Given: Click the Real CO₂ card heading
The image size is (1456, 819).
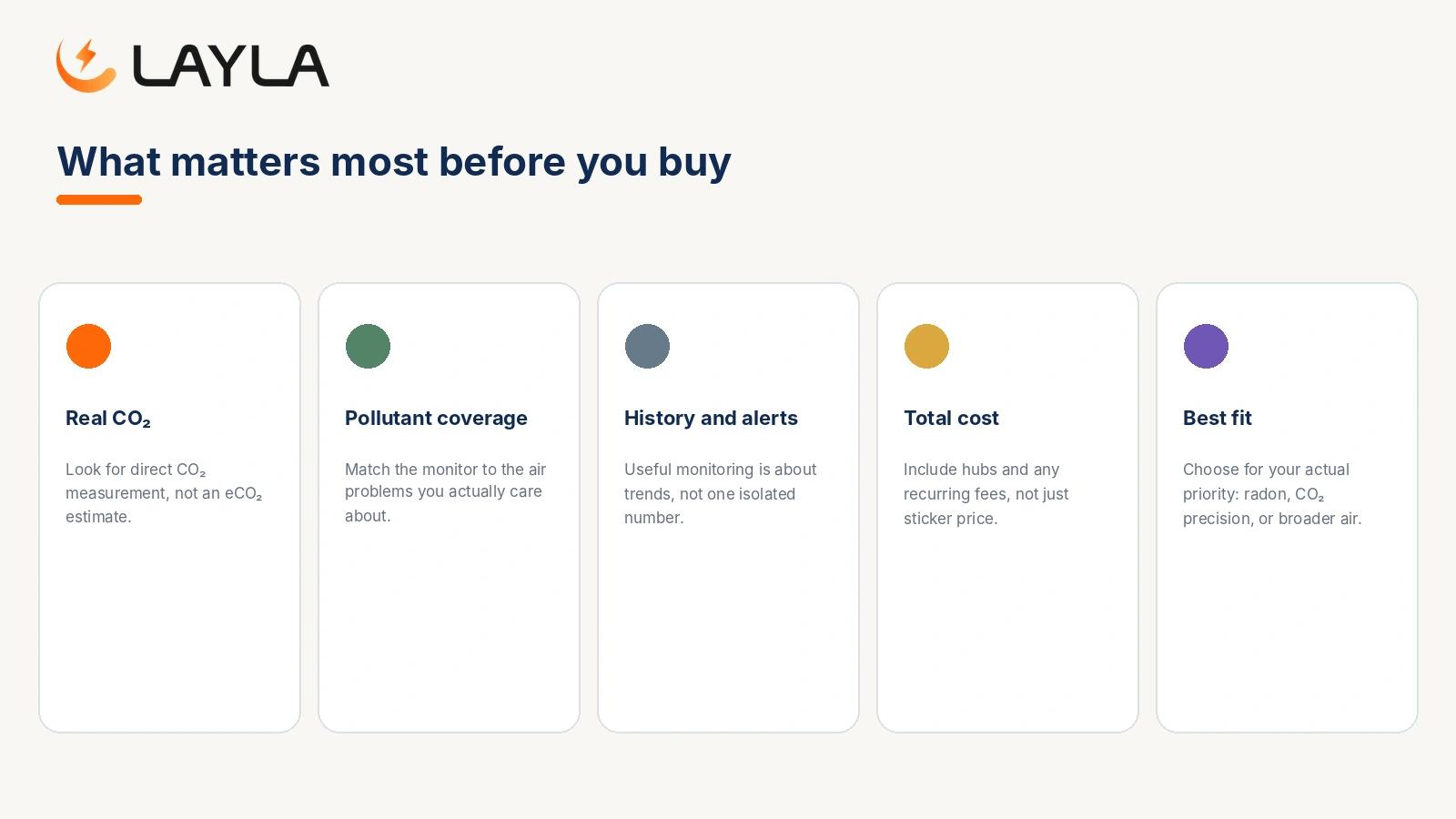Looking at the screenshot, I should tap(108, 419).
